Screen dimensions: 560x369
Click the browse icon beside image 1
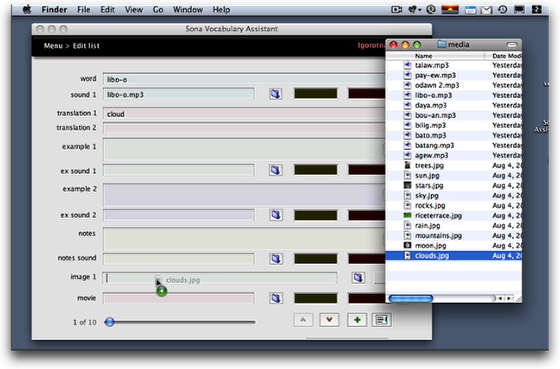click(x=358, y=278)
